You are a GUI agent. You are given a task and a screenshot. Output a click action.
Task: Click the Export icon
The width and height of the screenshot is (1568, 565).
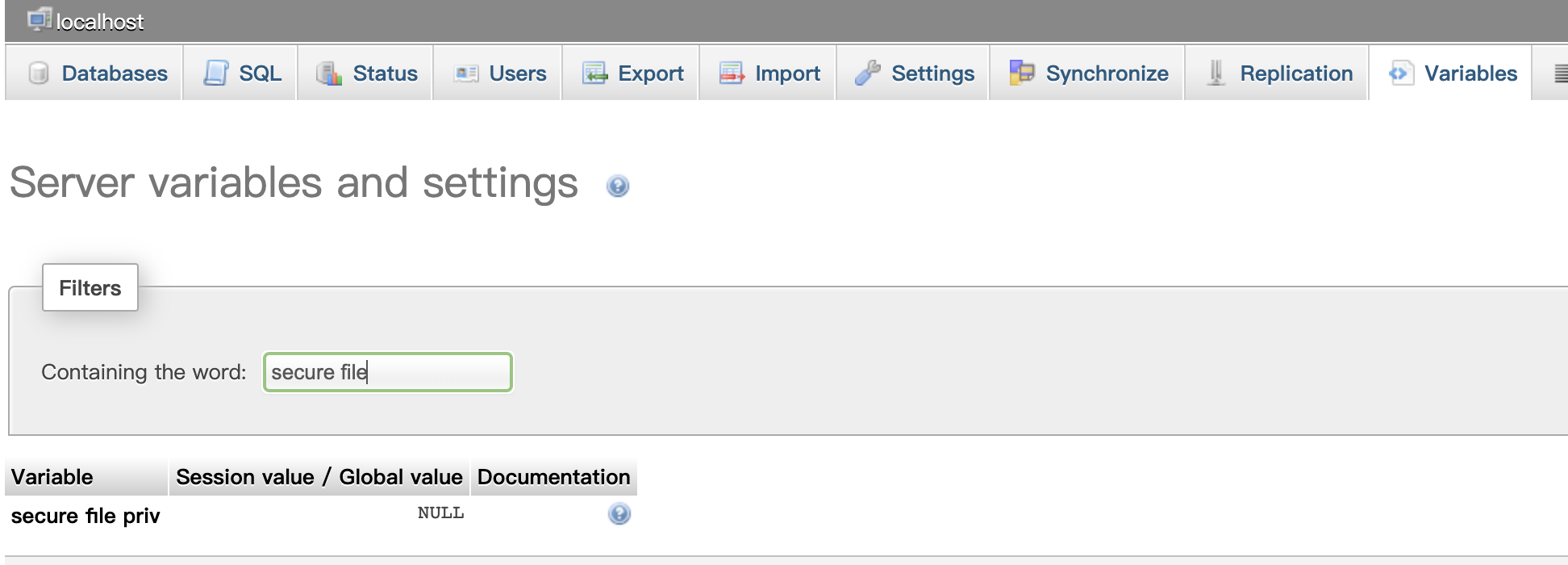click(594, 73)
